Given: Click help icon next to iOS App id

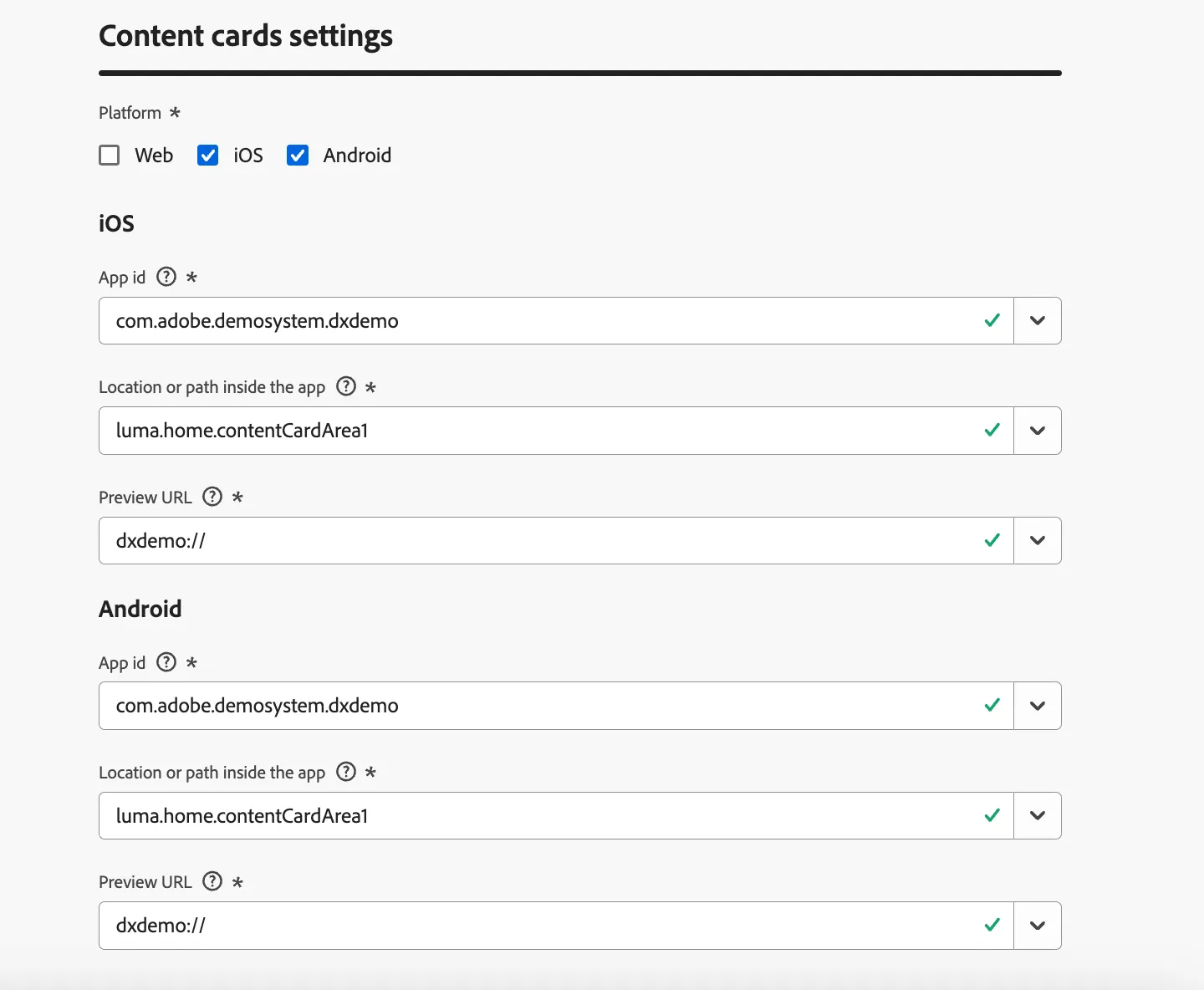Looking at the screenshot, I should coord(166,277).
